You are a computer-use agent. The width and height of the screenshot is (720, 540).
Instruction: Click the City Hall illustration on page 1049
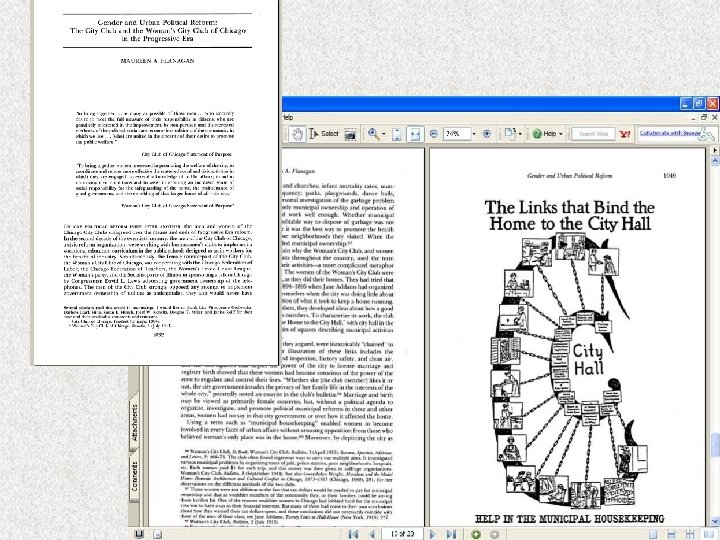569,370
